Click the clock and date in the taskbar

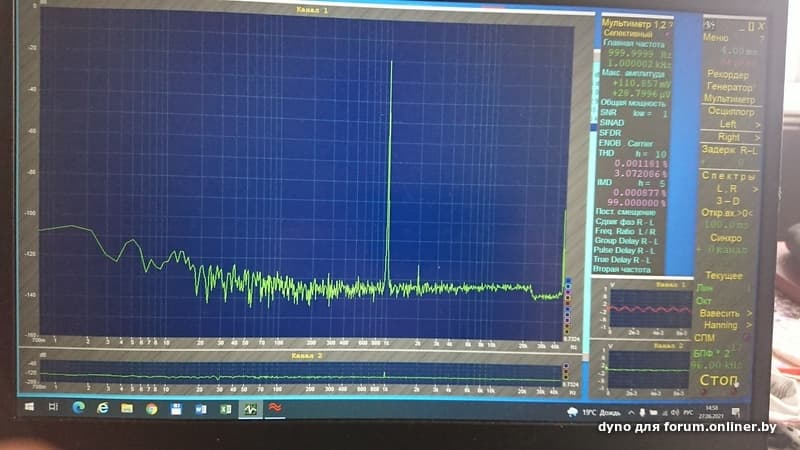click(711, 412)
